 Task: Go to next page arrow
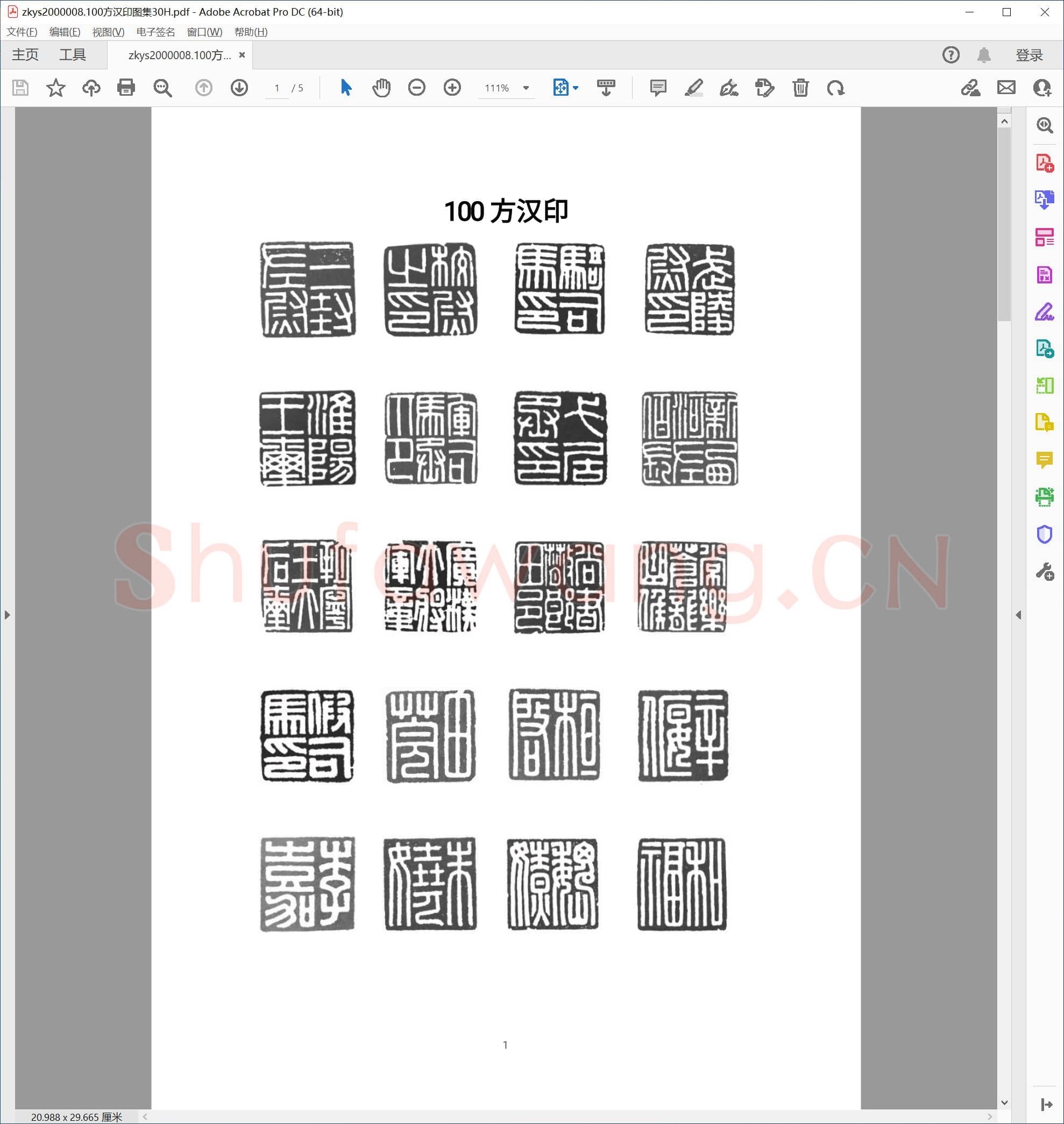point(239,88)
